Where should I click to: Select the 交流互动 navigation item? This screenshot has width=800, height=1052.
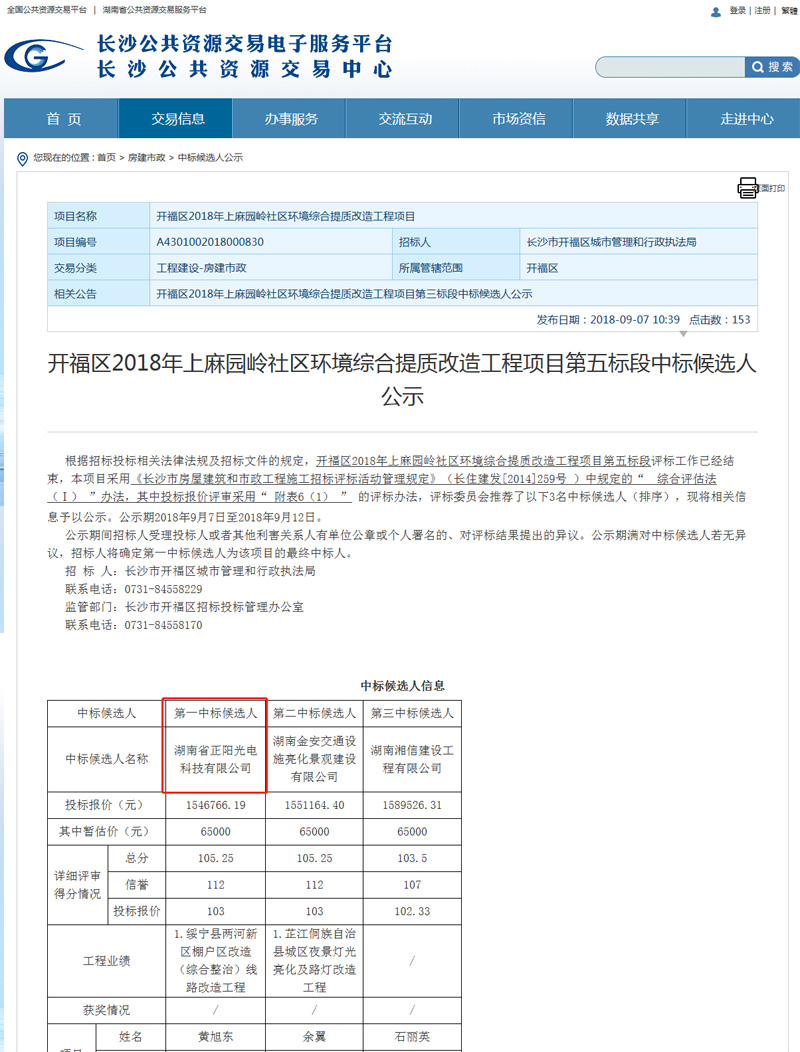pyautogui.click(x=405, y=119)
